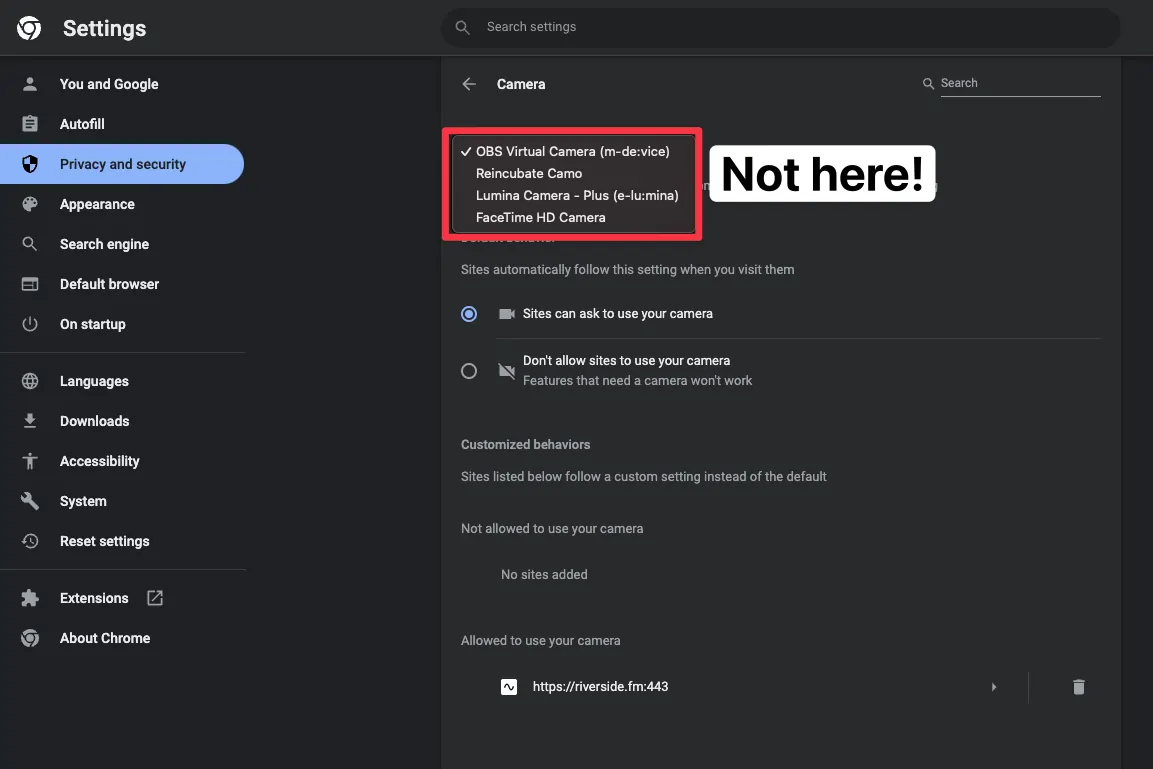Click the power icon beside On startup
1153x769 pixels.
click(29, 323)
